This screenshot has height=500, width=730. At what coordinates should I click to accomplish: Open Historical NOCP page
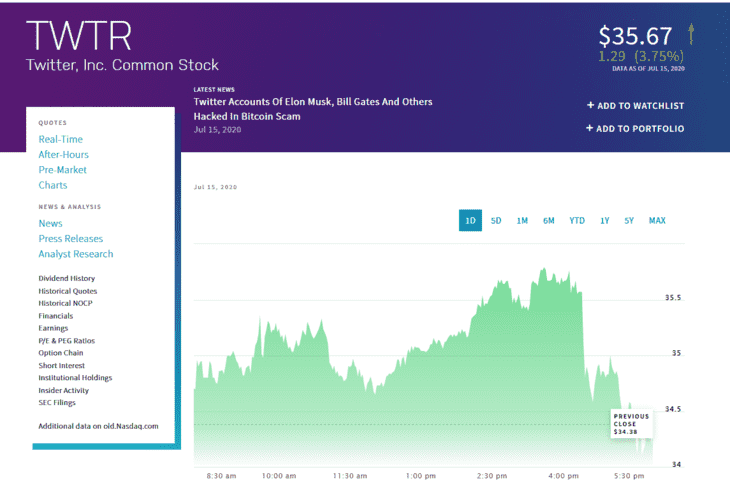click(x=65, y=303)
